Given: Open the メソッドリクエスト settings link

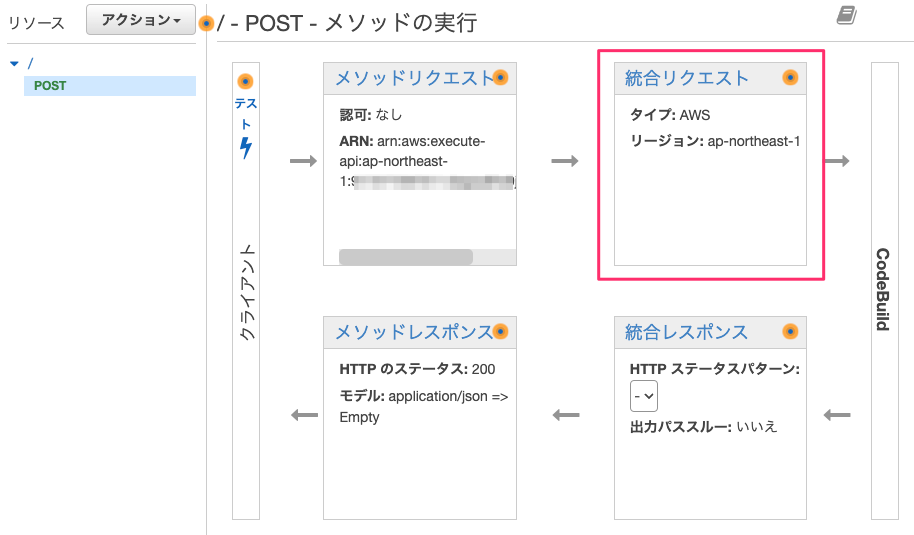Looking at the screenshot, I should pos(412,78).
